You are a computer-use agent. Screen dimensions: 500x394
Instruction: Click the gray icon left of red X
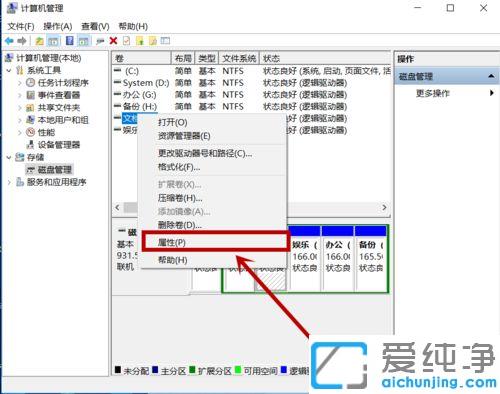tap(100, 41)
